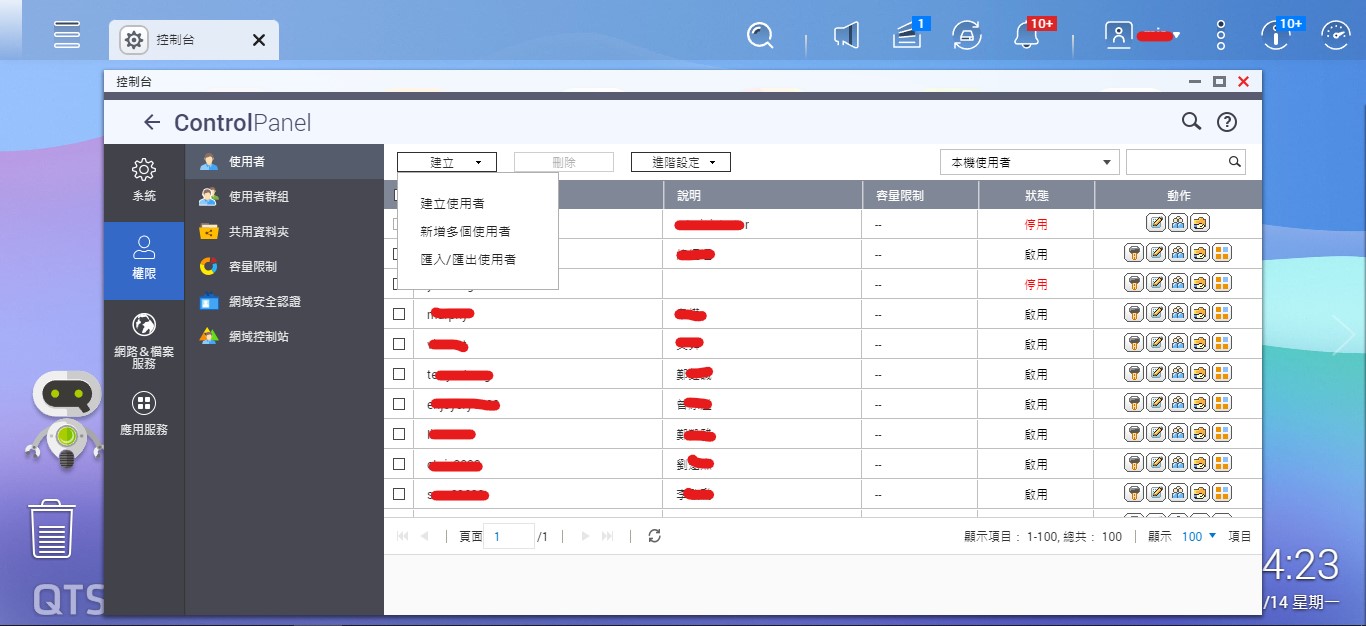This screenshot has width=1366, height=626.
Task: Click the Control Panel back arrow
Action: click(x=151, y=122)
